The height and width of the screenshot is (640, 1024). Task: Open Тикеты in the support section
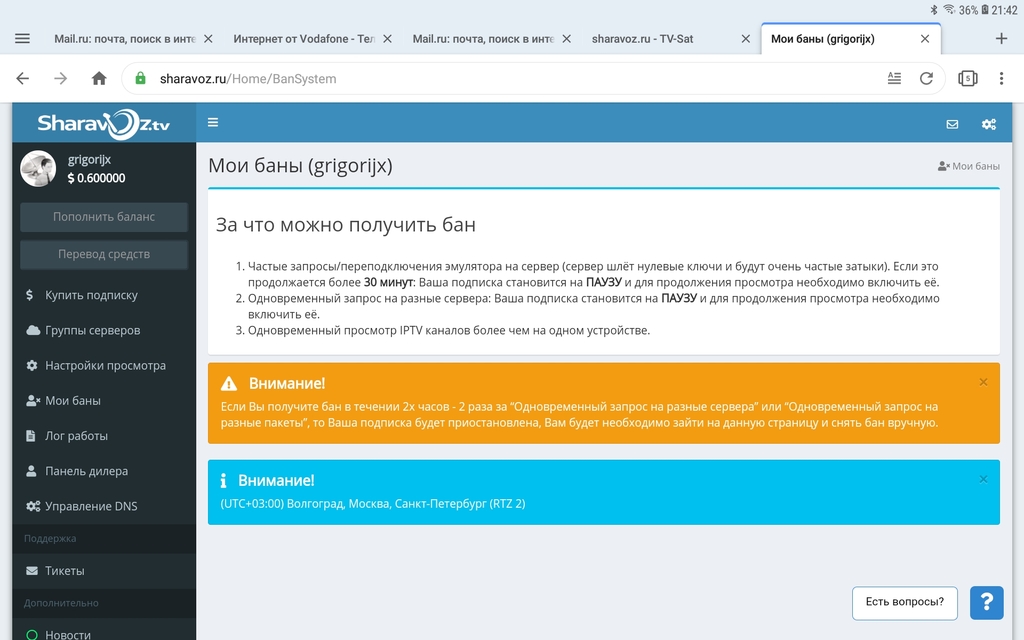(104, 571)
